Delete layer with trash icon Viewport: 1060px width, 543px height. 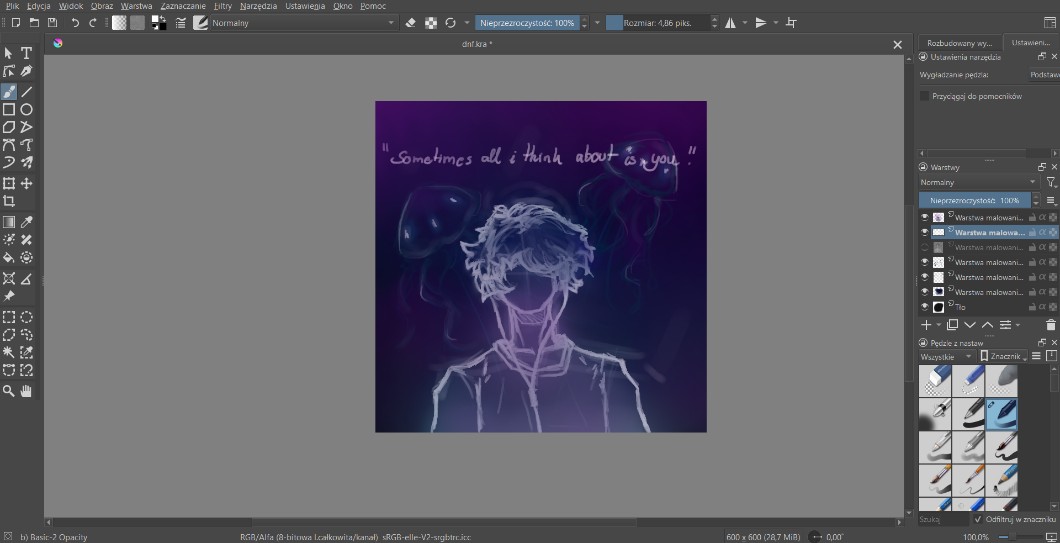tap(1050, 325)
